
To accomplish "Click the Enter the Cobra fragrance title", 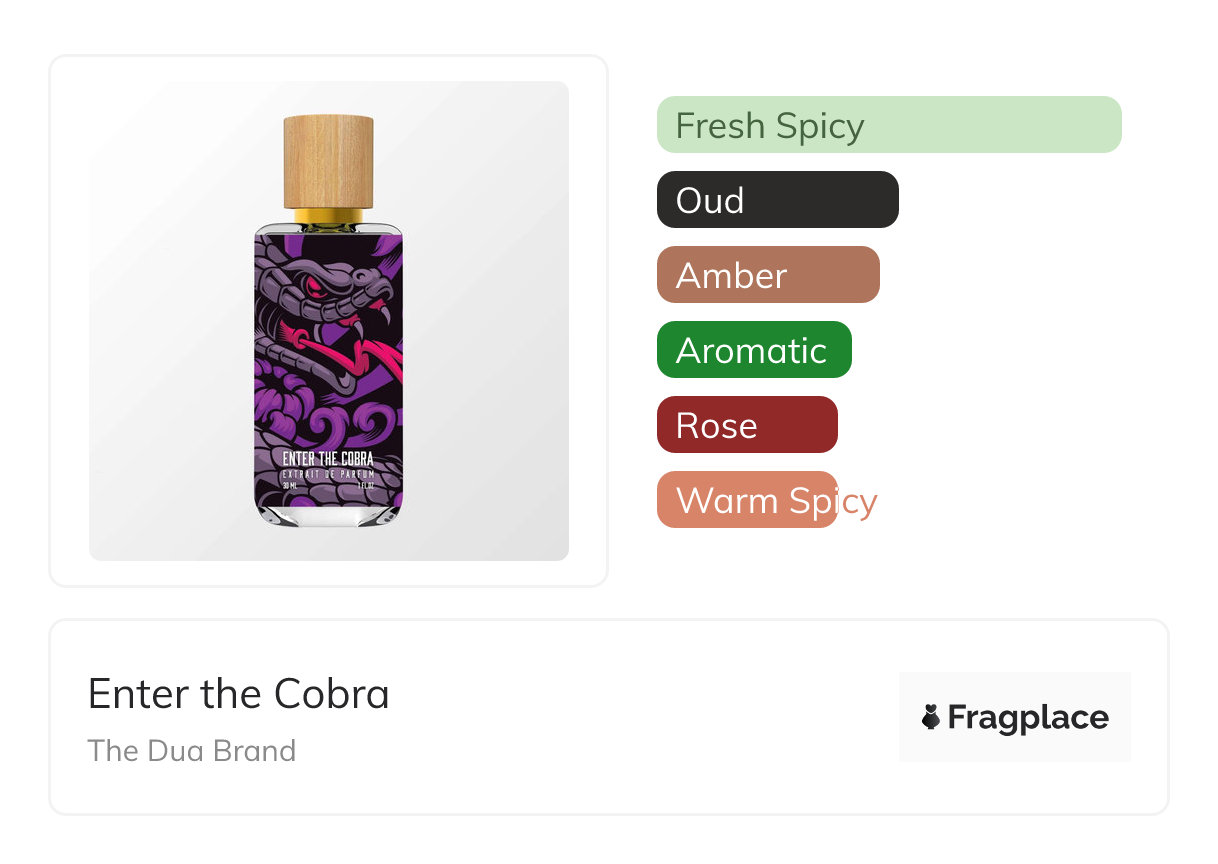I will [x=238, y=694].
